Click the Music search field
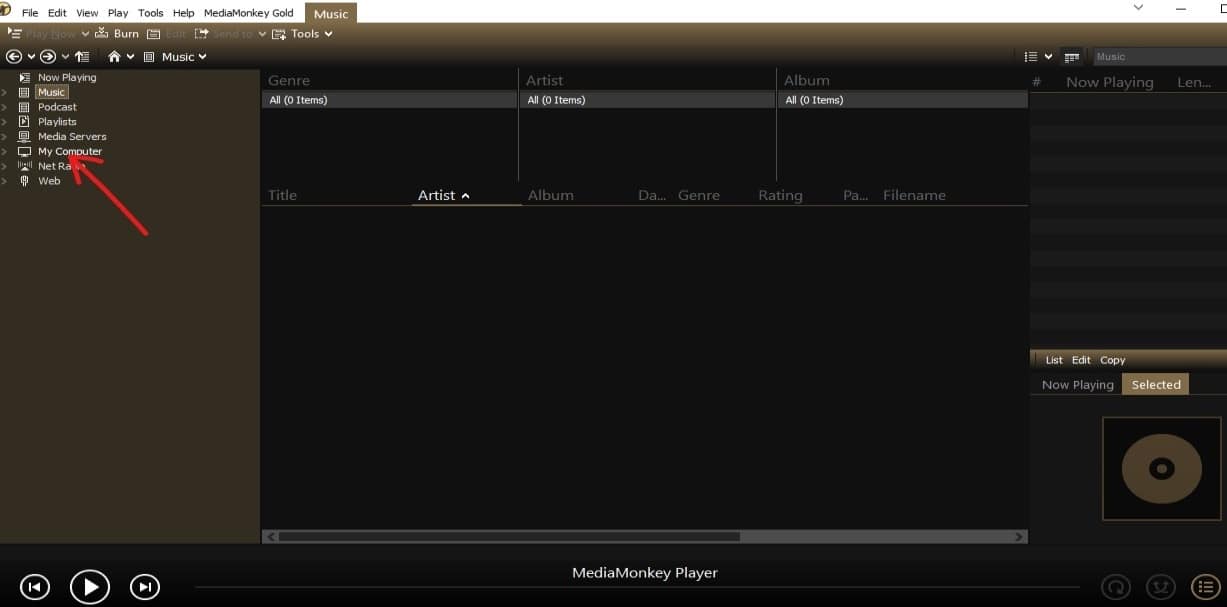 1160,57
